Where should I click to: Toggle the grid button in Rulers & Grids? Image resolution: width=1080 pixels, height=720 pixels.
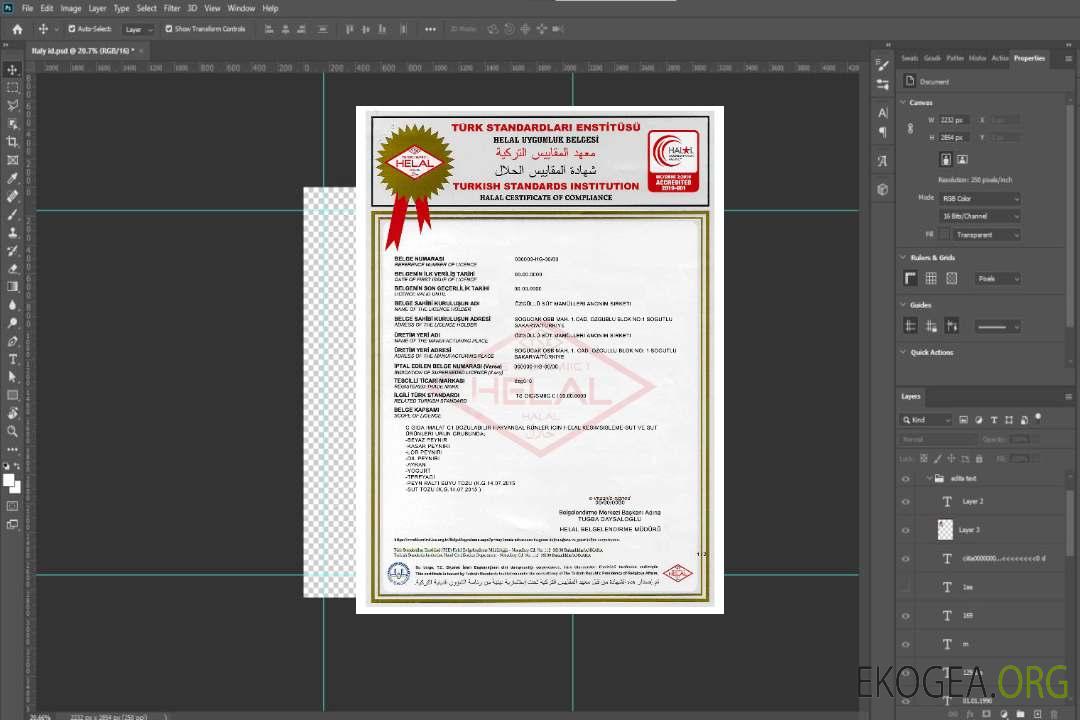(x=931, y=278)
